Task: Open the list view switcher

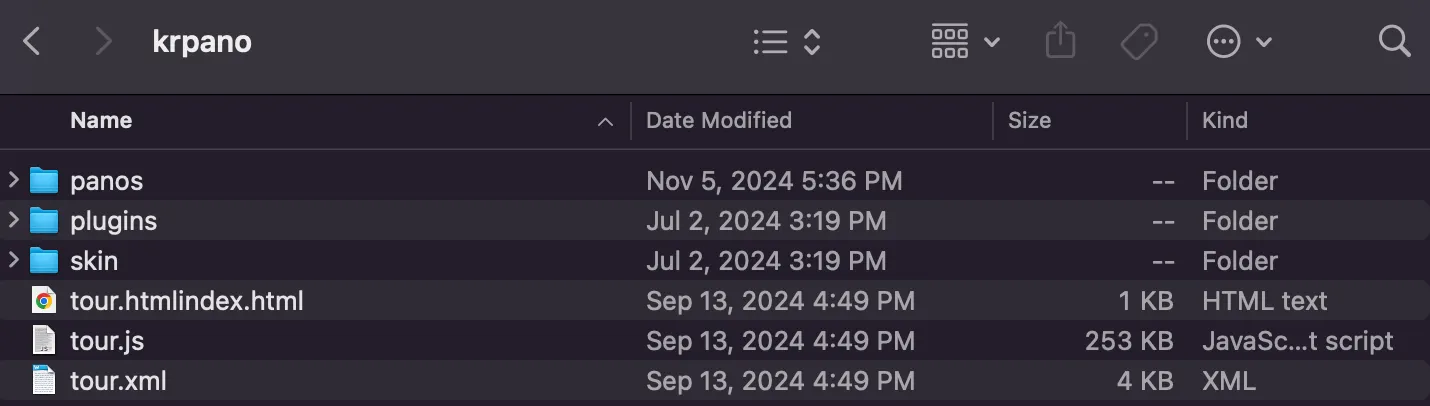Action: click(786, 42)
